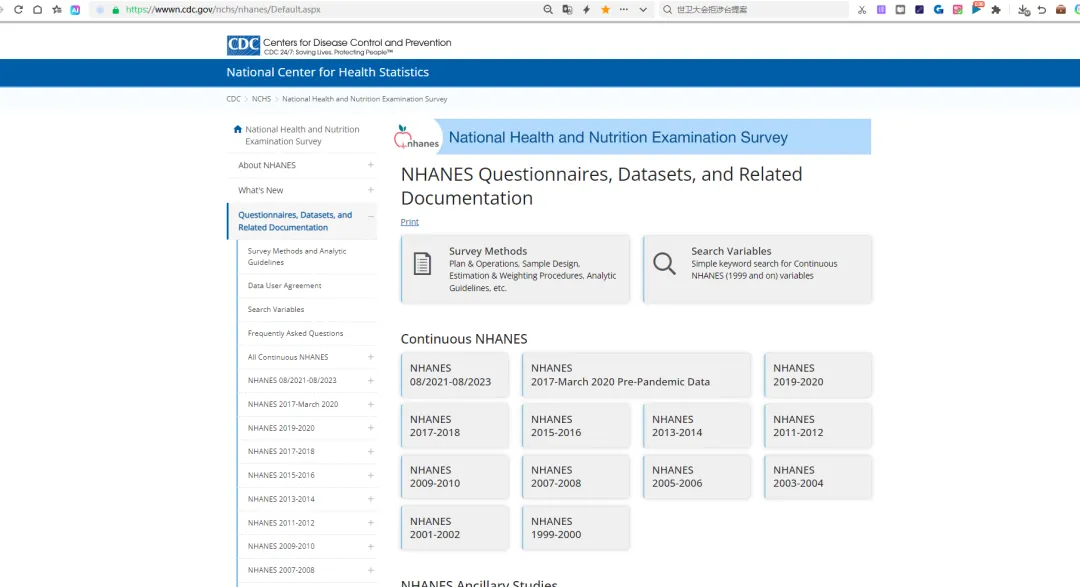Open NHANES 2017-2018 card
The image size is (1080, 587).
click(x=455, y=426)
